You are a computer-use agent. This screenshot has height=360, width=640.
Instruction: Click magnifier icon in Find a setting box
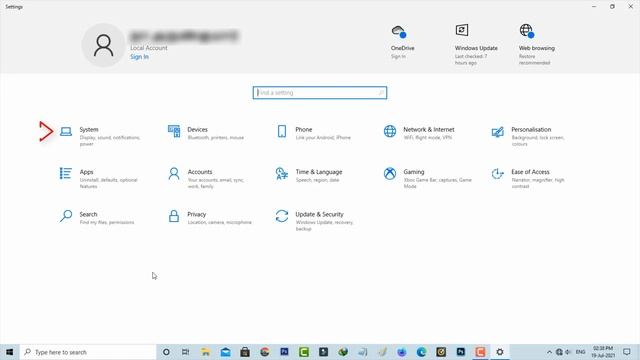[x=381, y=93]
